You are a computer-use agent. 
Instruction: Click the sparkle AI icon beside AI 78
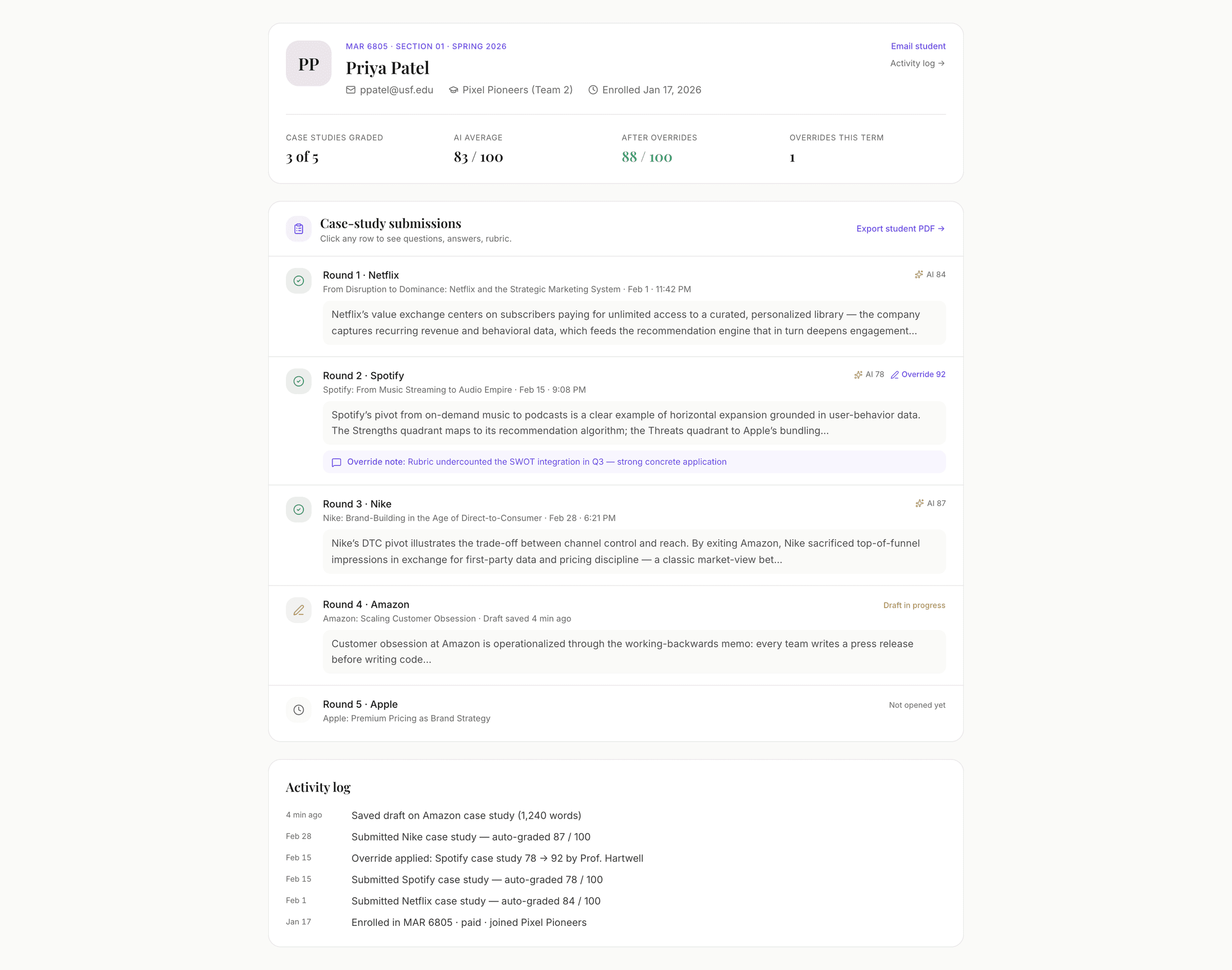click(858, 375)
